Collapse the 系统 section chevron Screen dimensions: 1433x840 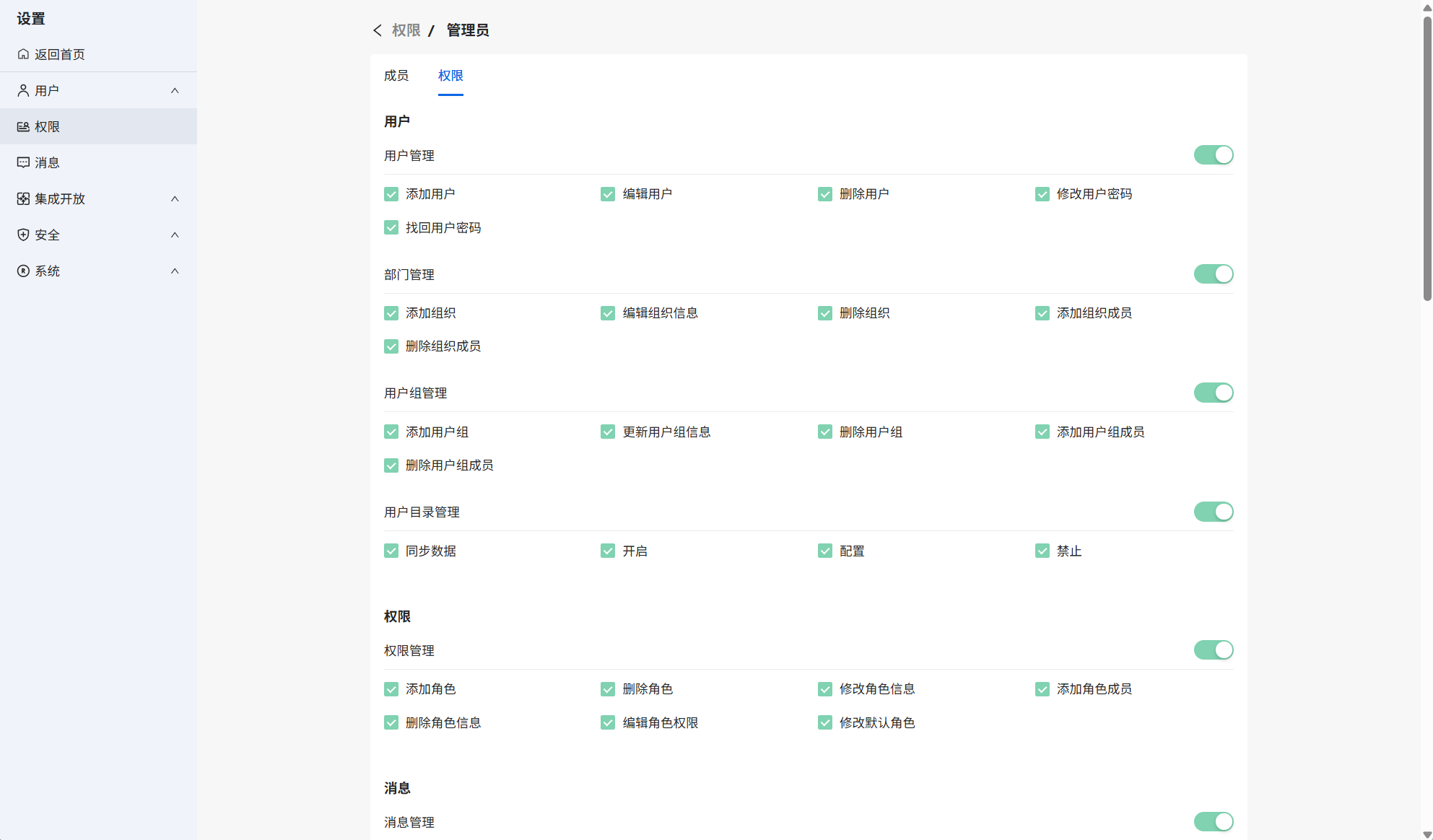point(175,271)
